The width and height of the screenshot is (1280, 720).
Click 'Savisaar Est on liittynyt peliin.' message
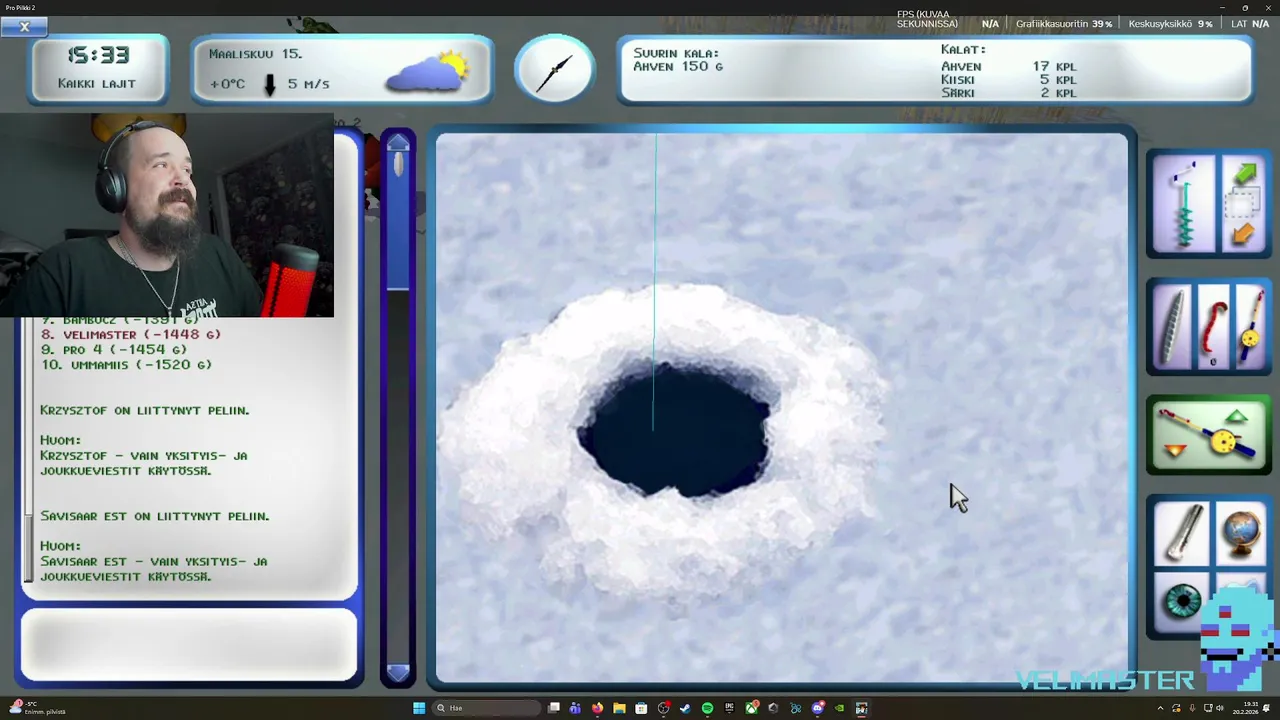pos(154,516)
